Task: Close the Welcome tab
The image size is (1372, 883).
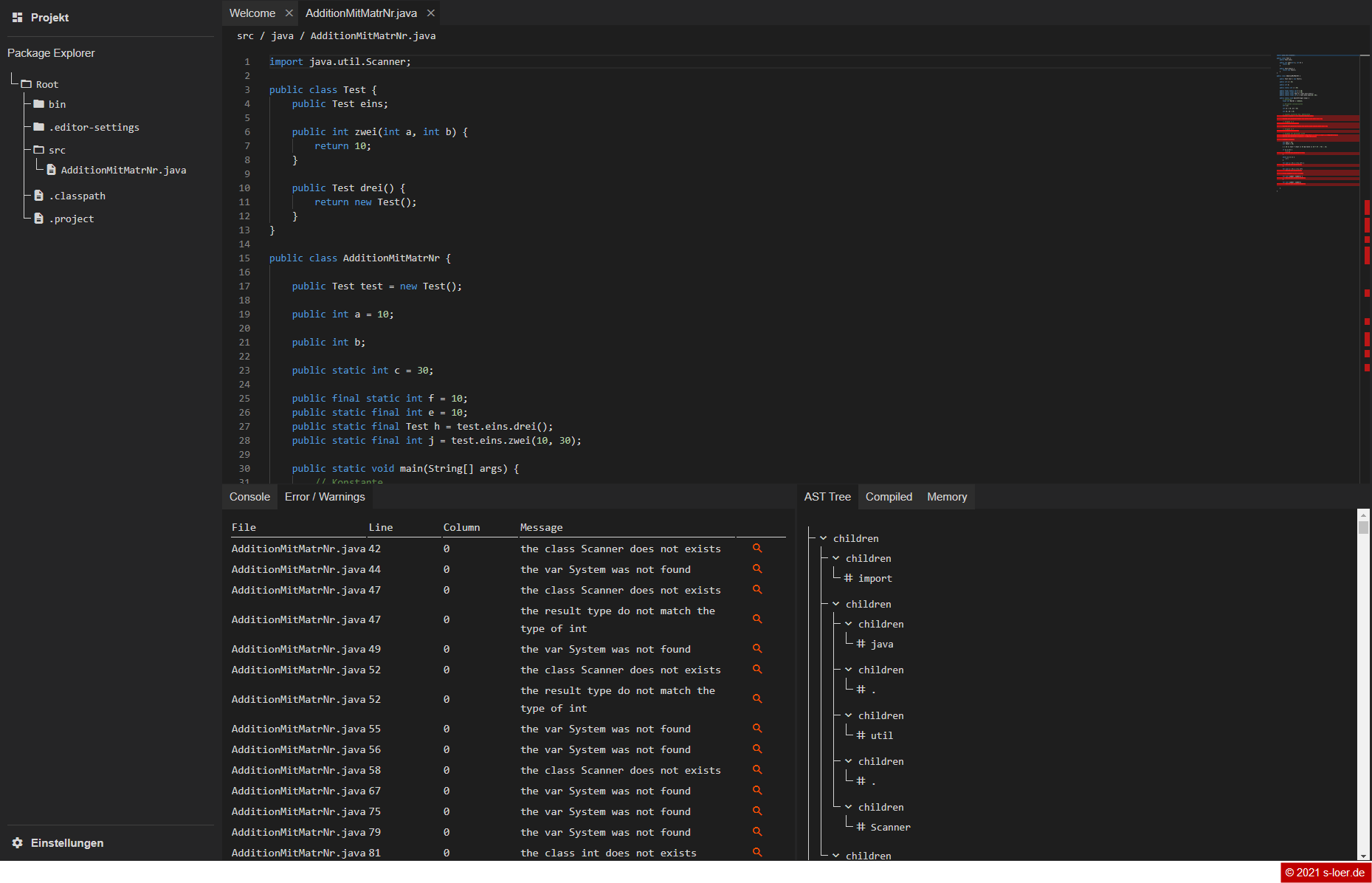Action: click(x=289, y=13)
